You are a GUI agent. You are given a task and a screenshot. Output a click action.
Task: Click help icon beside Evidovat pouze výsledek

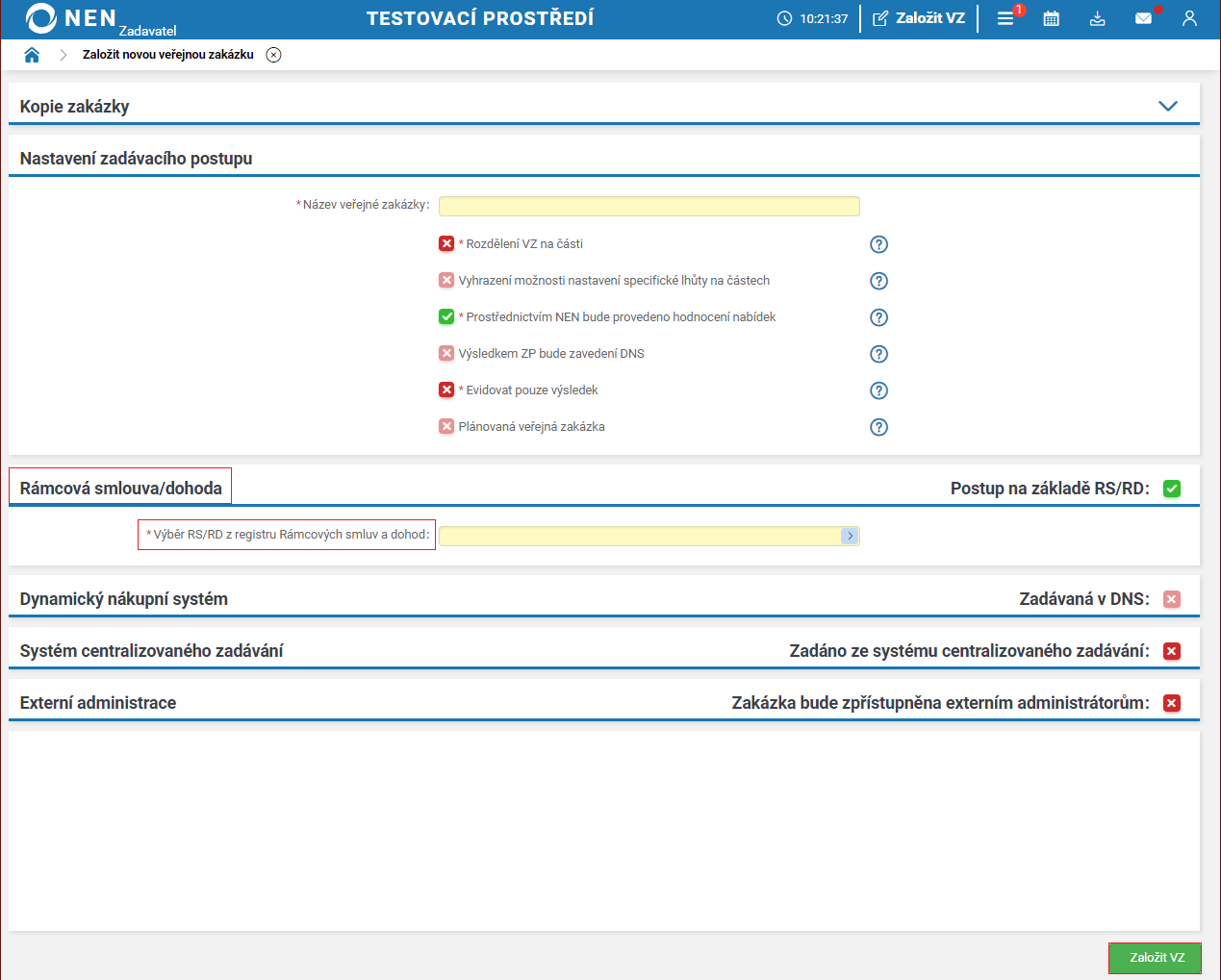tap(878, 390)
